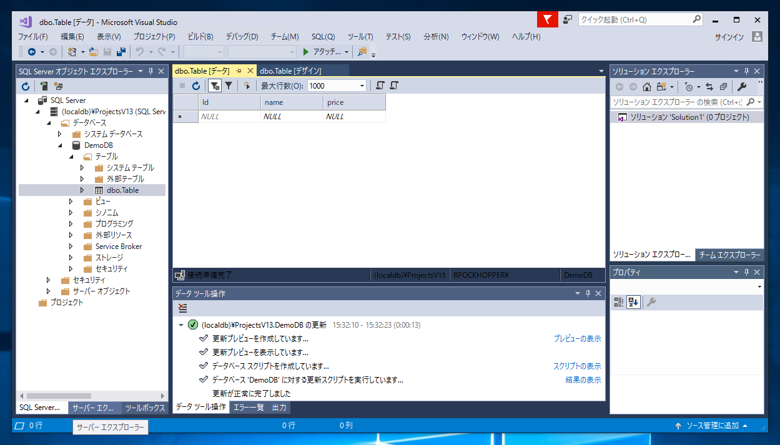Expand the システム データベース folder
The width and height of the screenshot is (780, 445).
click(60, 134)
